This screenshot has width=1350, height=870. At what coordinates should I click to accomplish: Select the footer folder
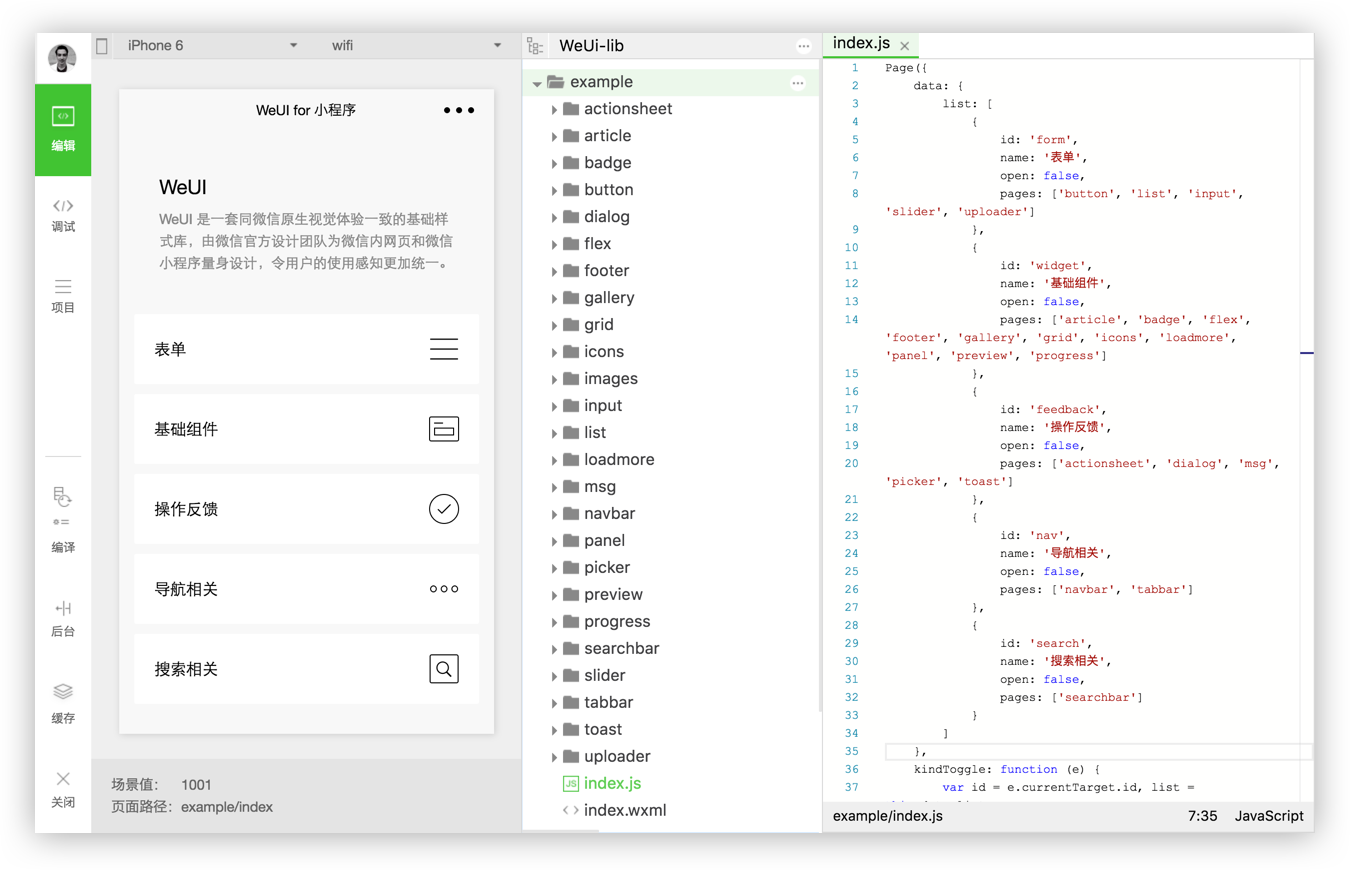click(670, 271)
